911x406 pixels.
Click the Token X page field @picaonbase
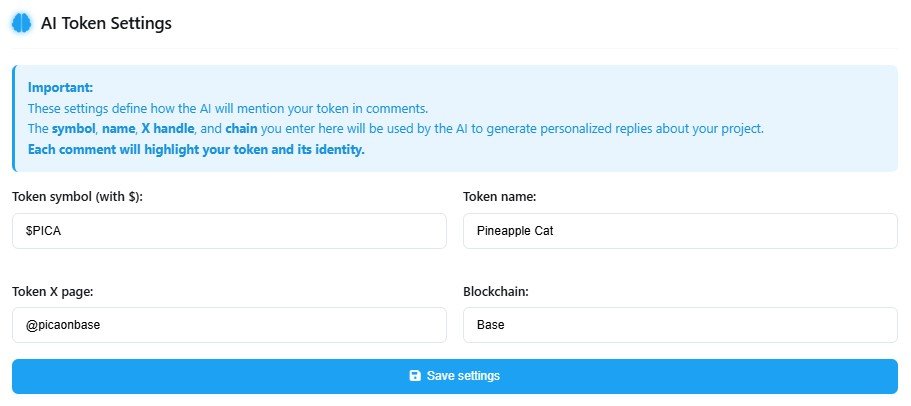[x=229, y=325]
